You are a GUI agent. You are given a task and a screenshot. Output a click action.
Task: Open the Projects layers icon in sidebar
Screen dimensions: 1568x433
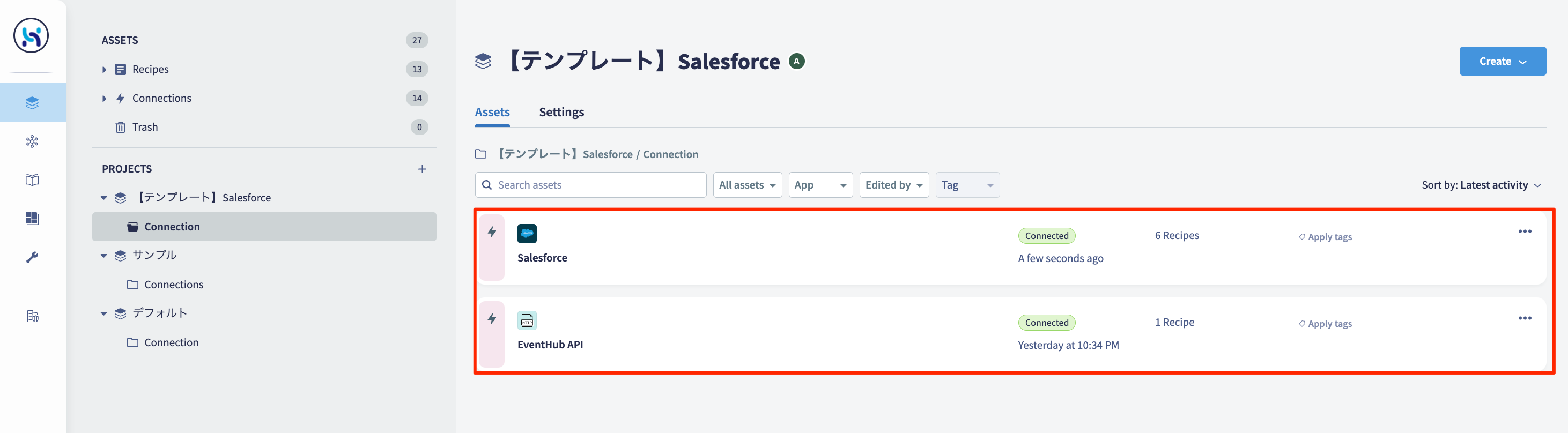click(32, 103)
